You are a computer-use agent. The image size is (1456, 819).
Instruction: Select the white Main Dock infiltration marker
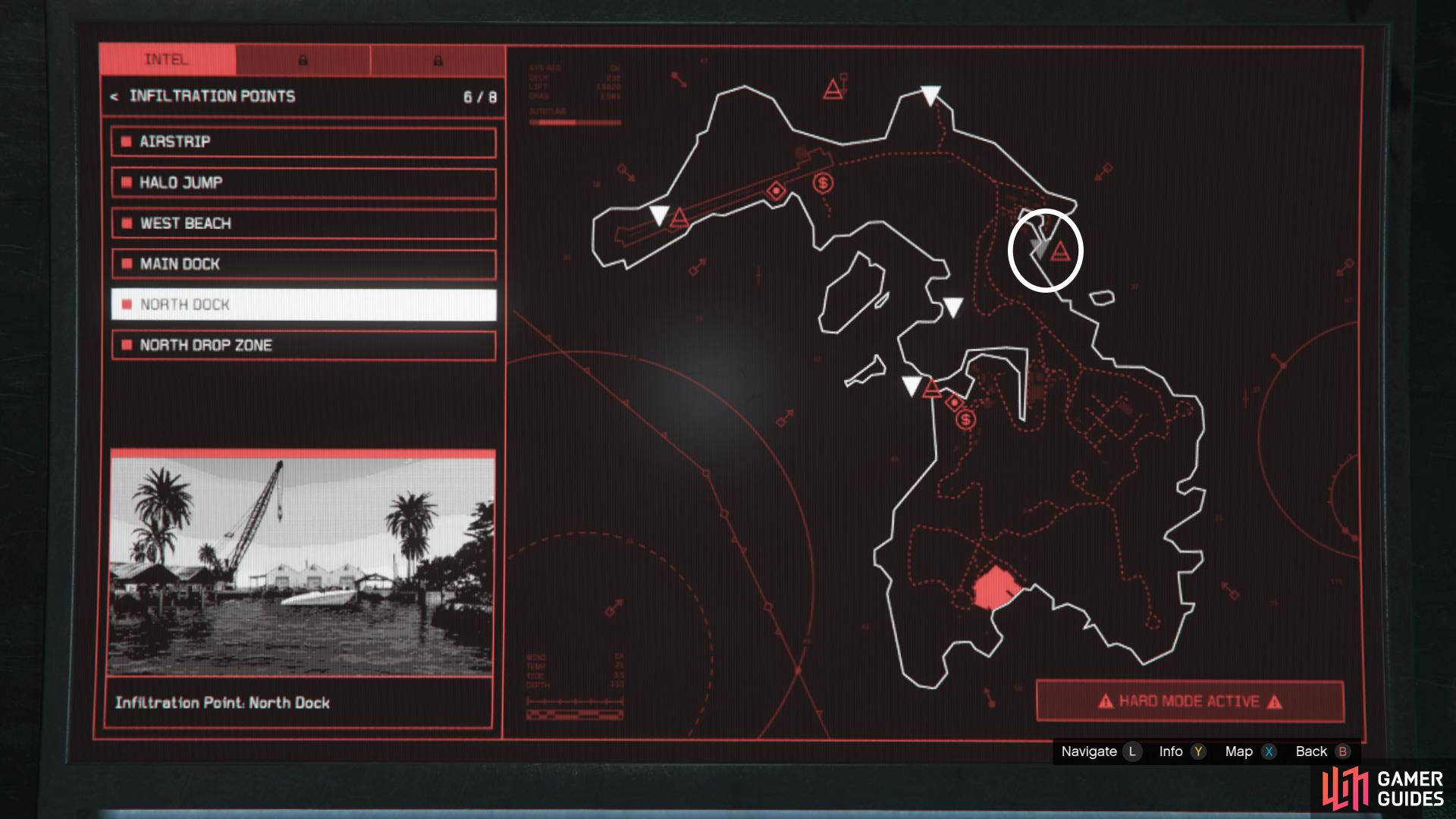(x=912, y=386)
